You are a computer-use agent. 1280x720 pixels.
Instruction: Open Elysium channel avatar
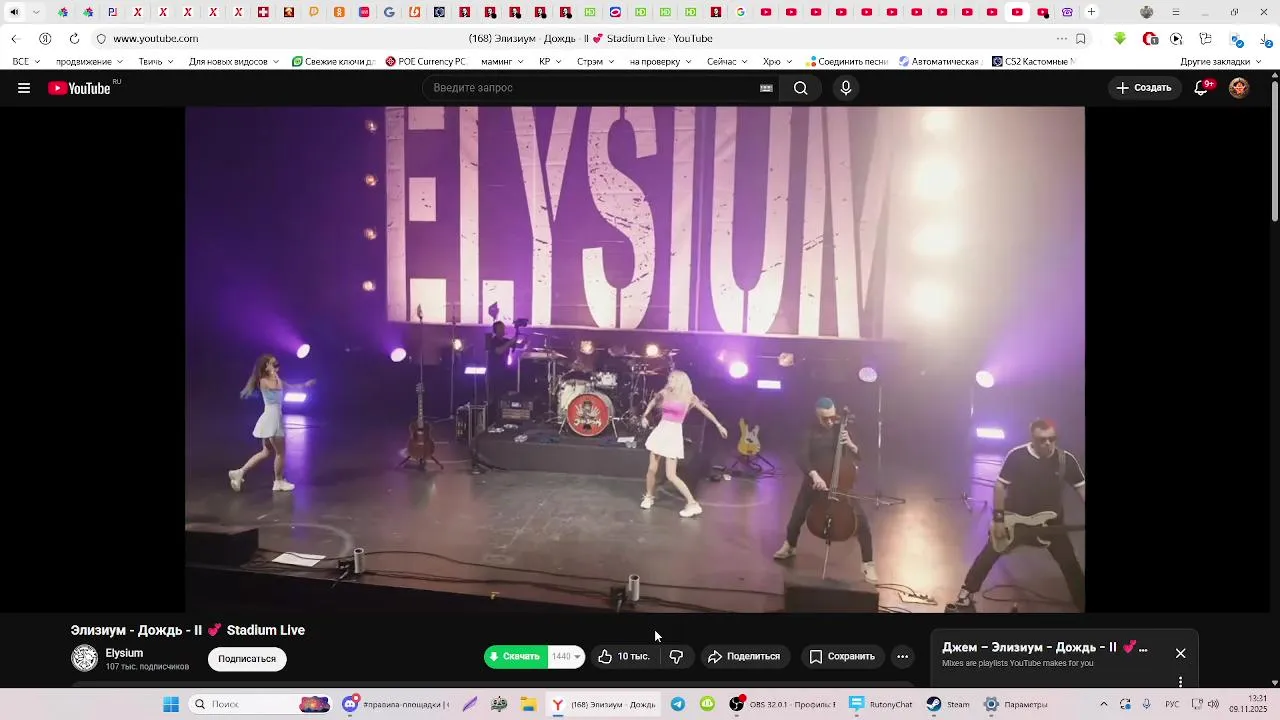coord(85,658)
